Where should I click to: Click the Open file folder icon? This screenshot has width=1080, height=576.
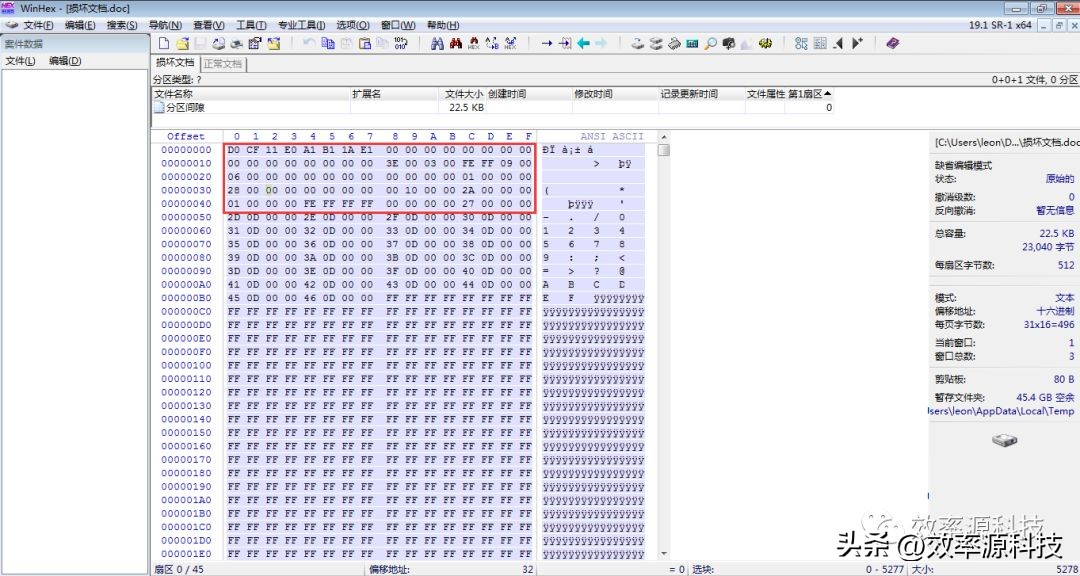click(183, 43)
